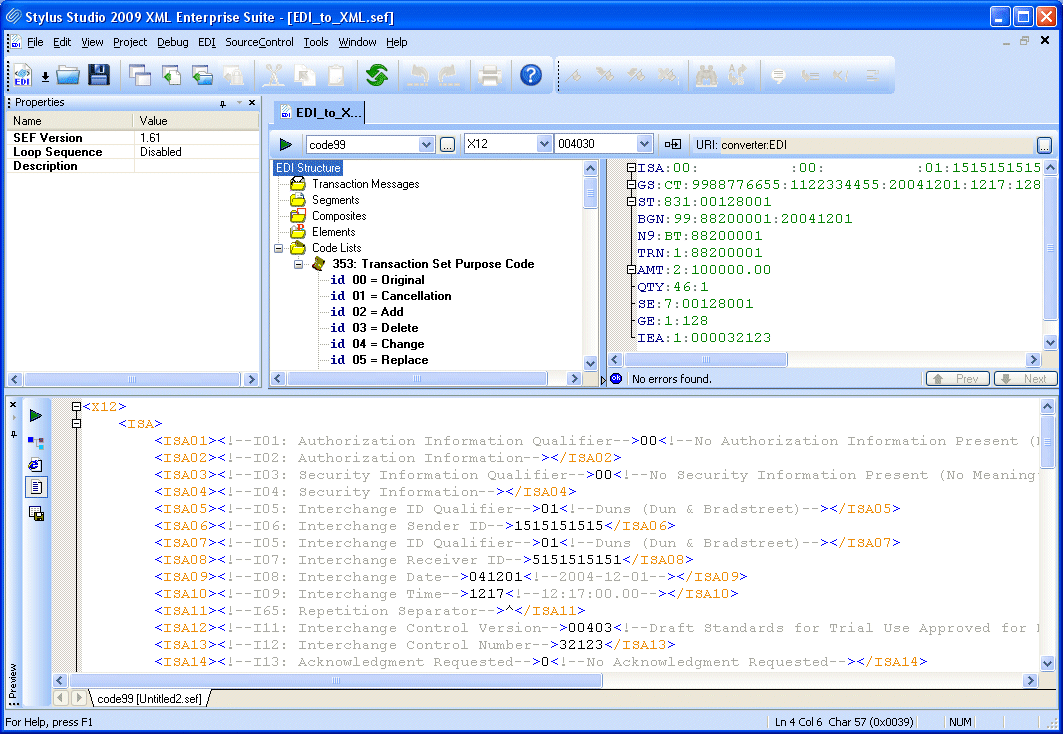Click the green Refresh arrows icon
This screenshot has height=734, width=1063.
377,75
